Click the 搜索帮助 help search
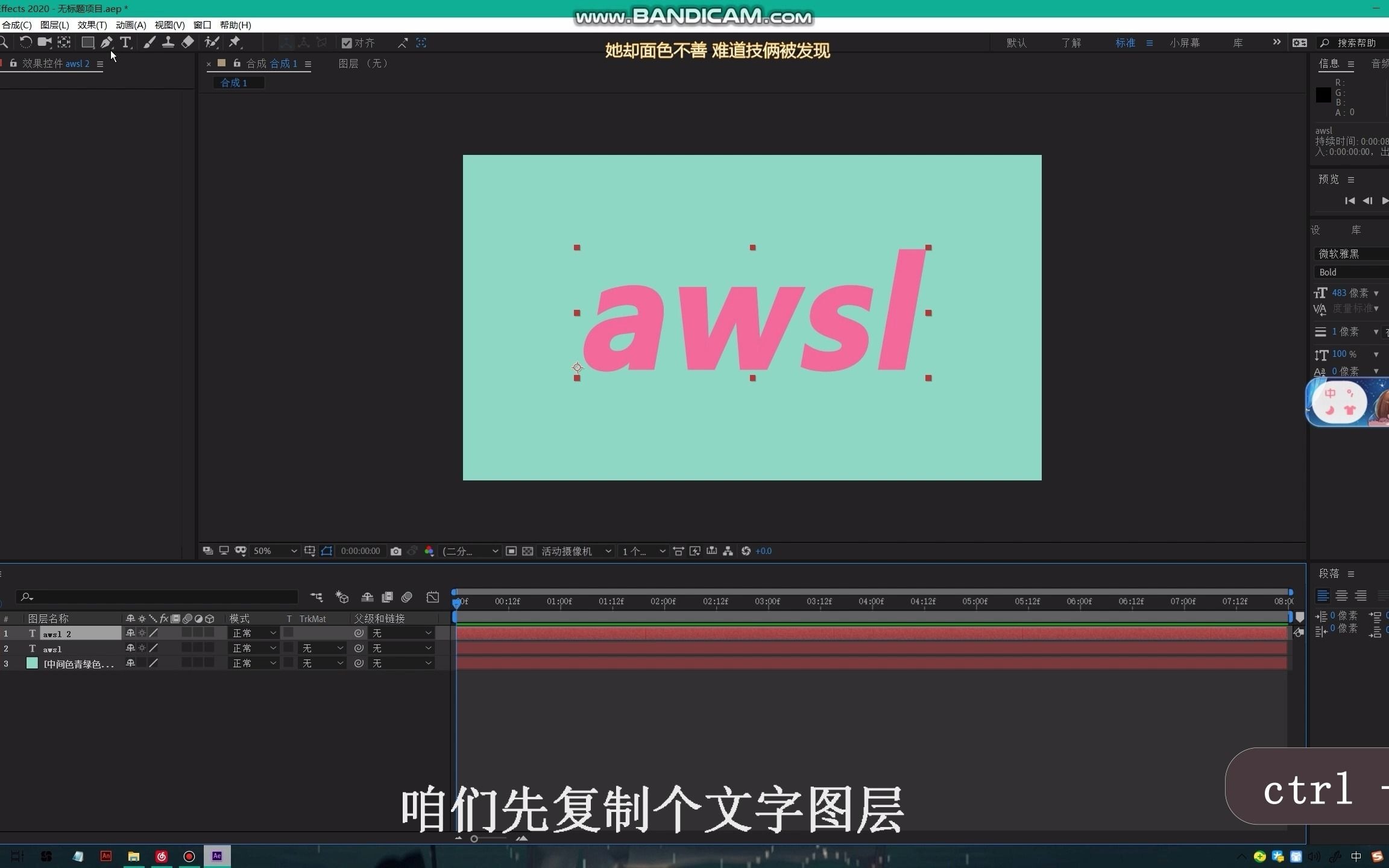This screenshot has width=1389, height=868. coord(1356,42)
